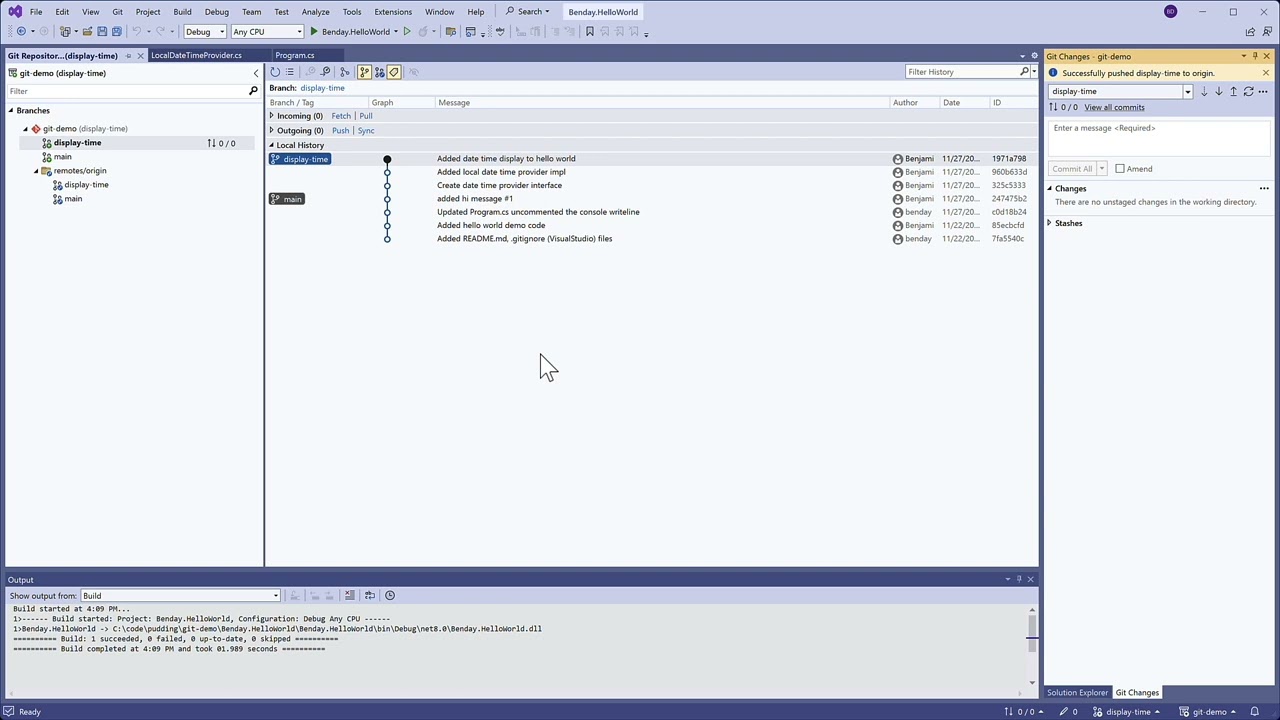
Task: Click the Fetch link in Incoming row
Action: pos(341,116)
